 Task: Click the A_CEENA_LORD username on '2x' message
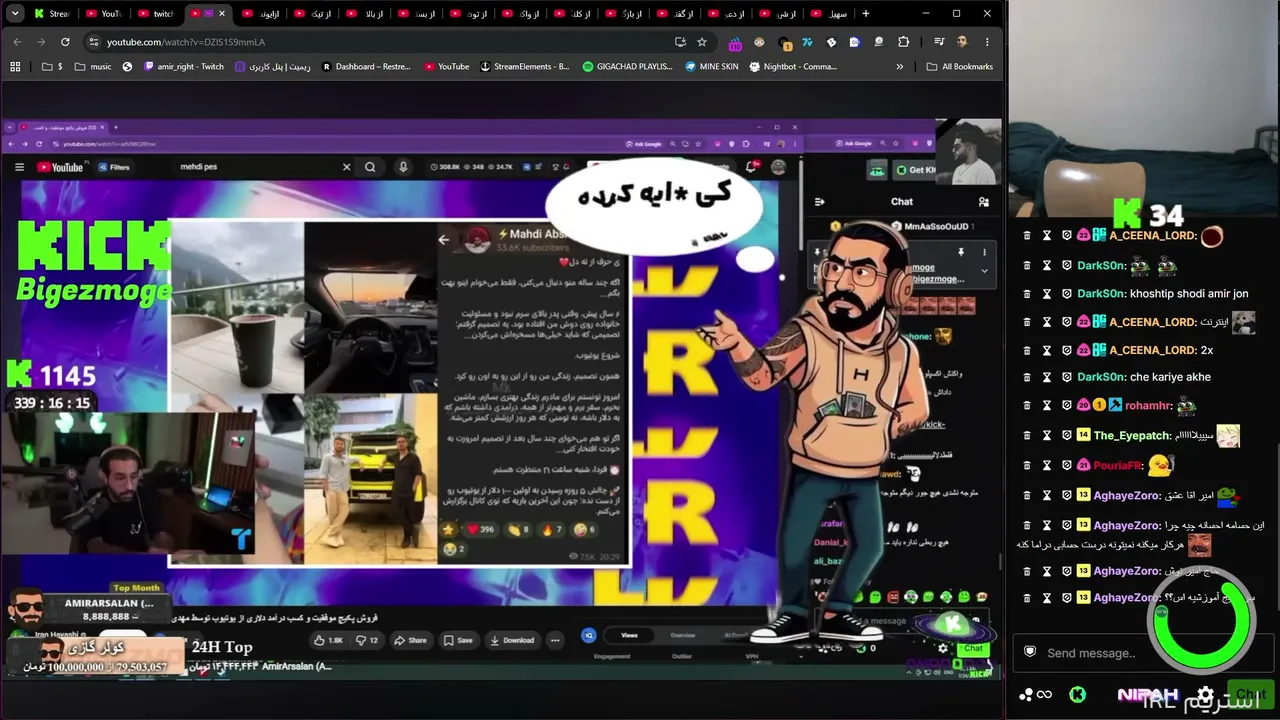[1153, 350]
